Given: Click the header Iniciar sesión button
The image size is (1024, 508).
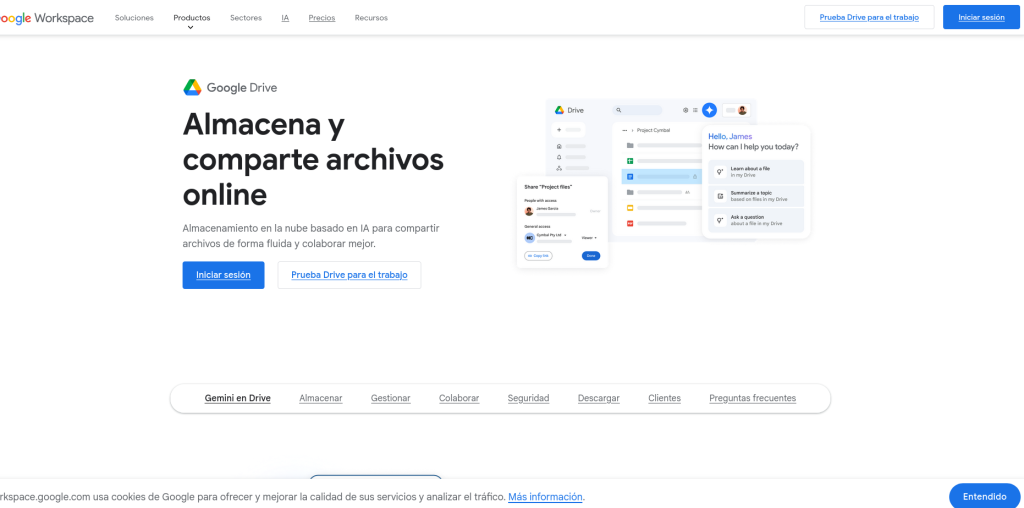Looking at the screenshot, I should click(980, 17).
